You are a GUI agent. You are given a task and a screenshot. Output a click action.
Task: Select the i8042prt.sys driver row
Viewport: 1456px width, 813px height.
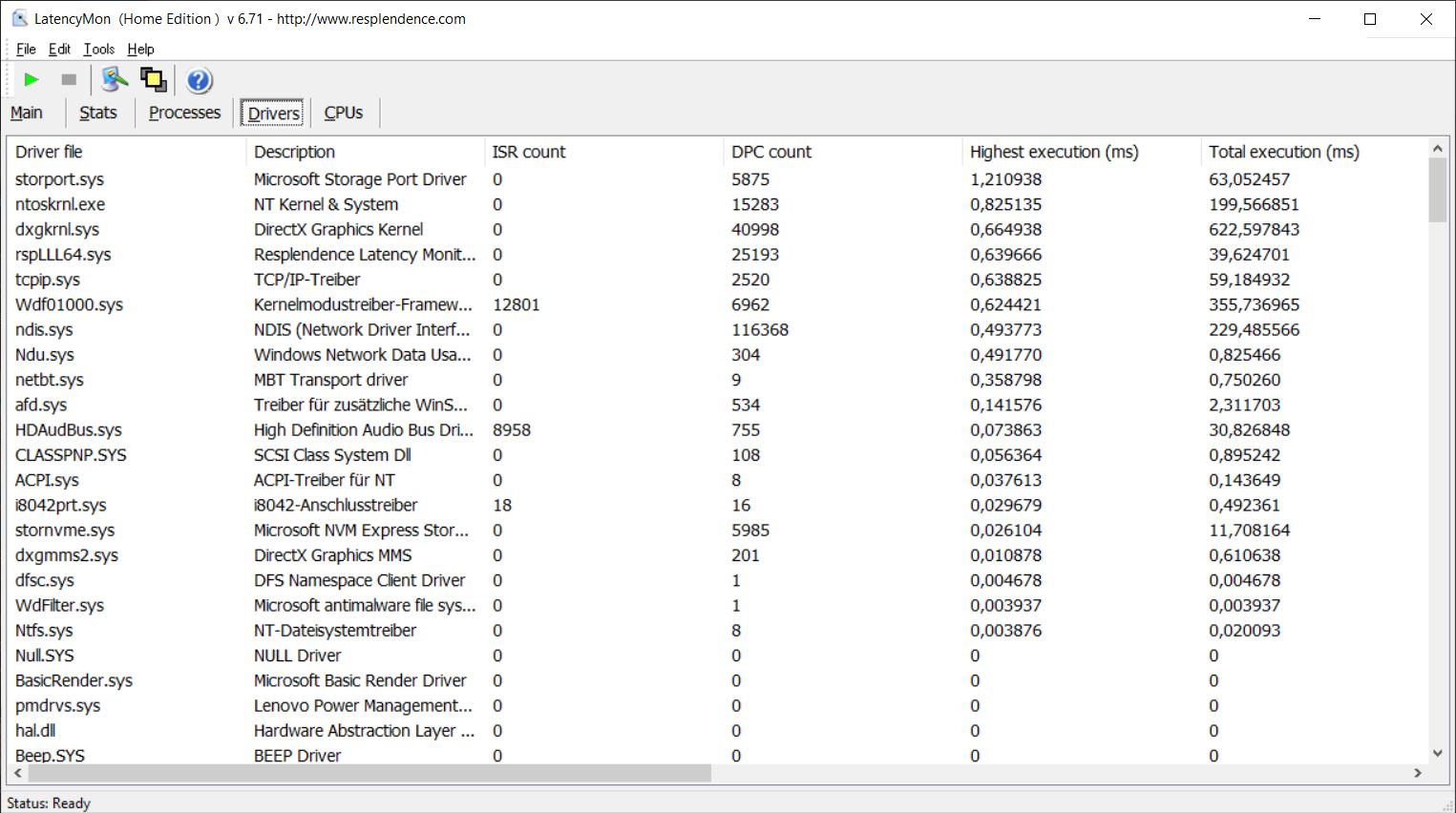(716, 505)
